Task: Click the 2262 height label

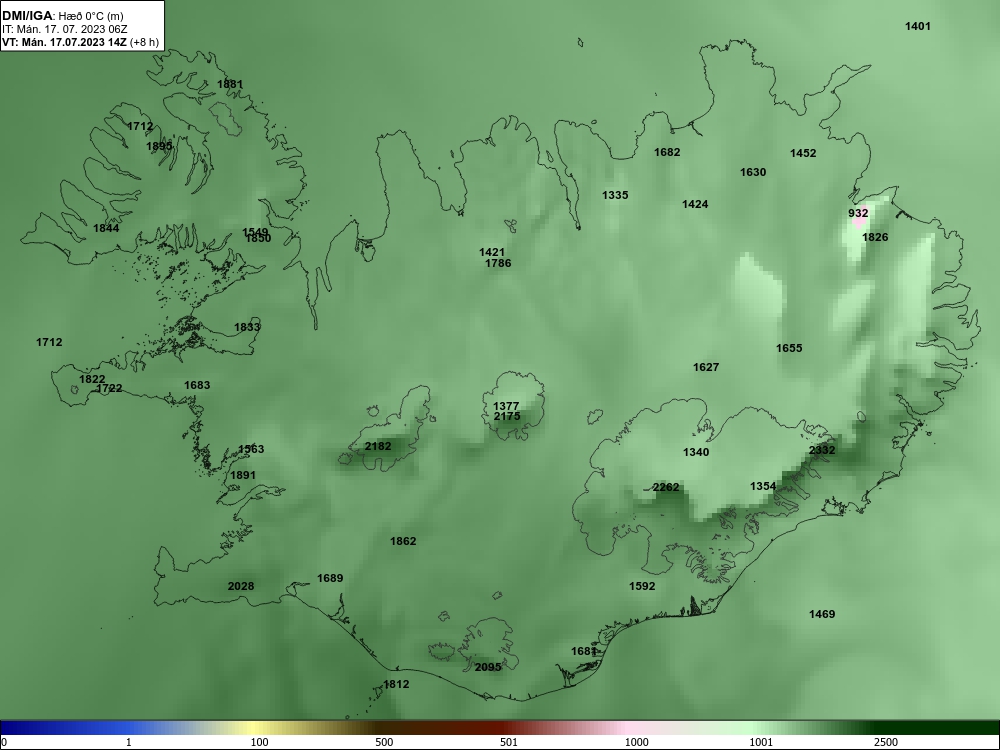Action: tap(666, 487)
